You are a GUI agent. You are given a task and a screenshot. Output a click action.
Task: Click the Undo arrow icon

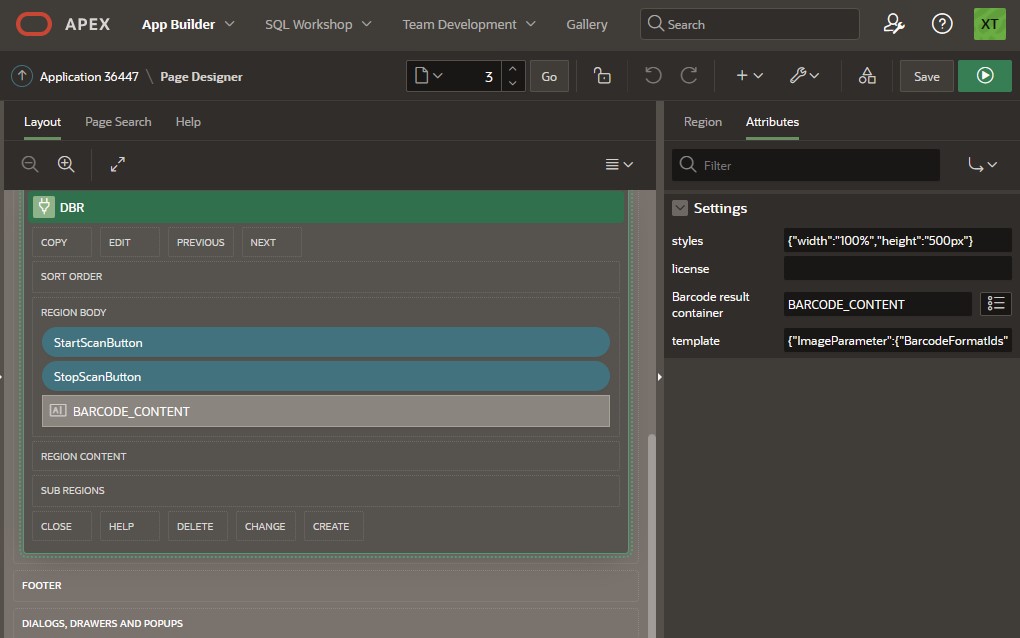653,76
